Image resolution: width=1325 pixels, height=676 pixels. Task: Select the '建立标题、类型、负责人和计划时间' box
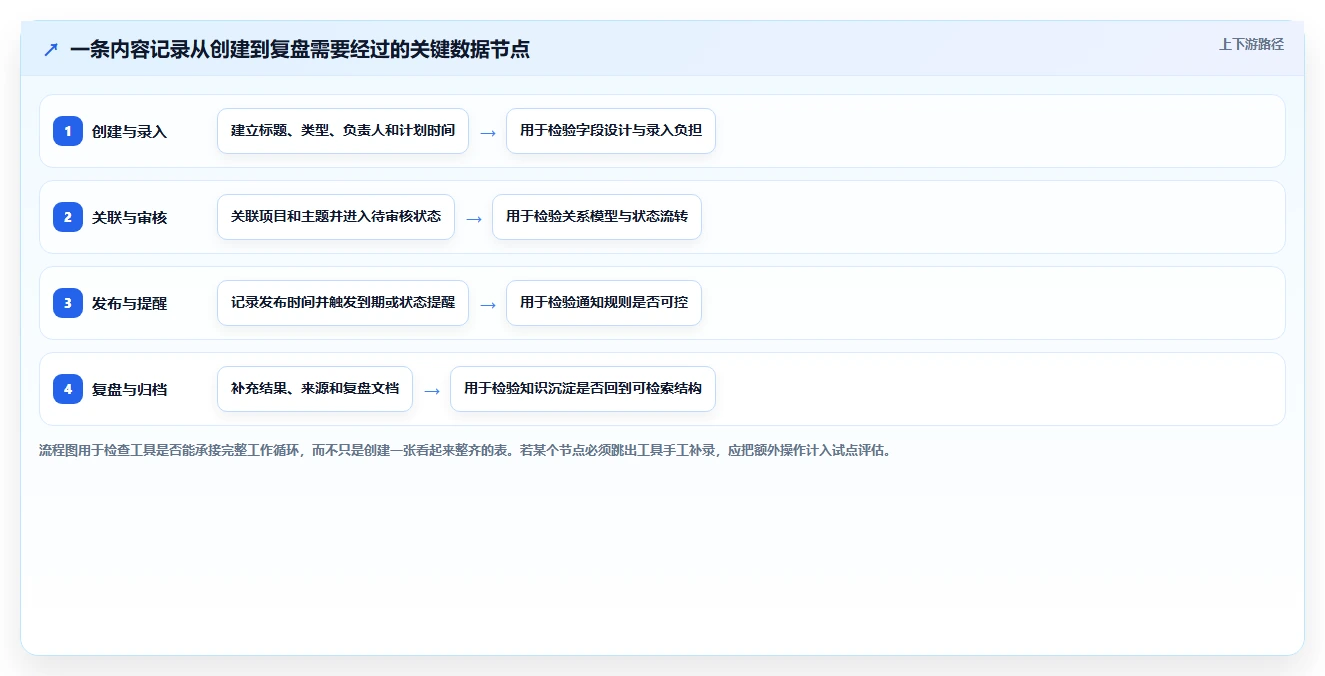(343, 131)
